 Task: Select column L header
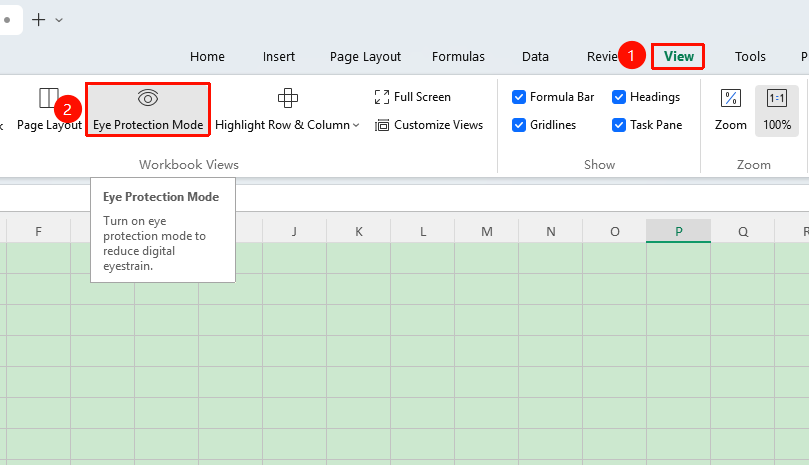pyautogui.click(x=423, y=231)
